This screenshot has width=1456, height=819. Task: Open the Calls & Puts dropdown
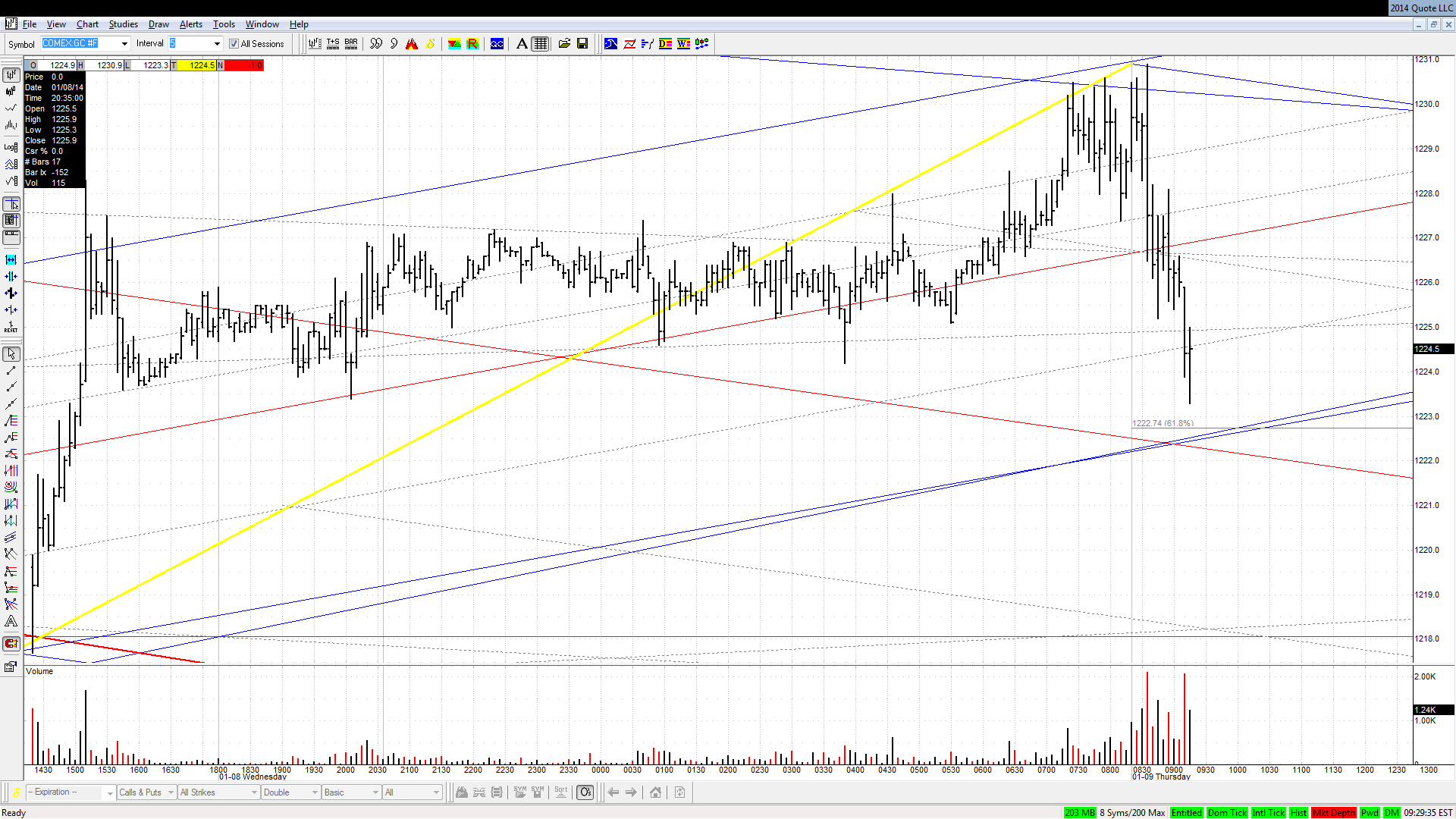146,792
